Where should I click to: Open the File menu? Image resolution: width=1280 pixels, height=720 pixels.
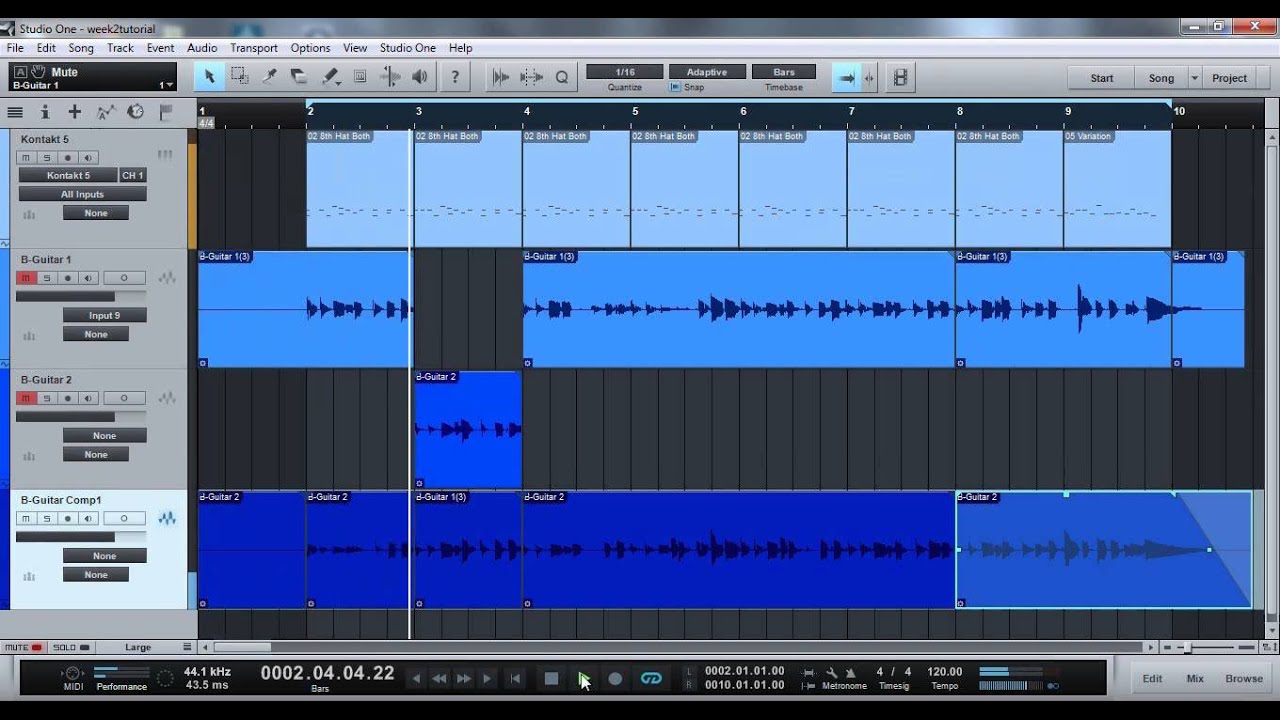[x=15, y=48]
